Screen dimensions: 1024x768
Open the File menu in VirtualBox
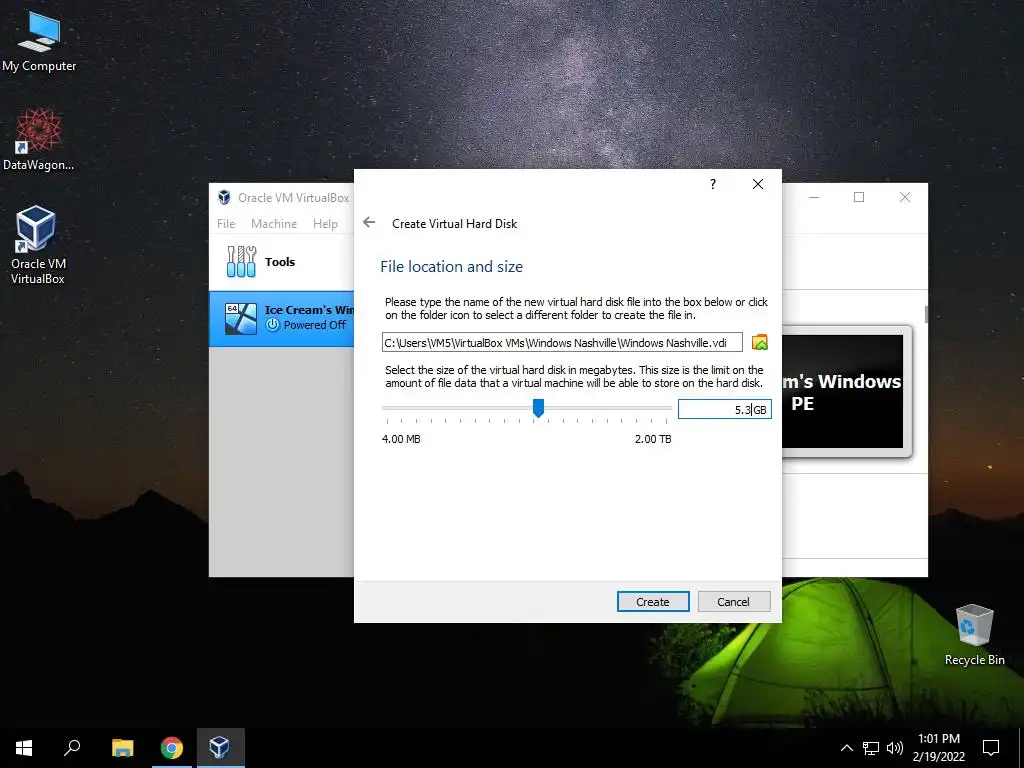pyautogui.click(x=226, y=223)
